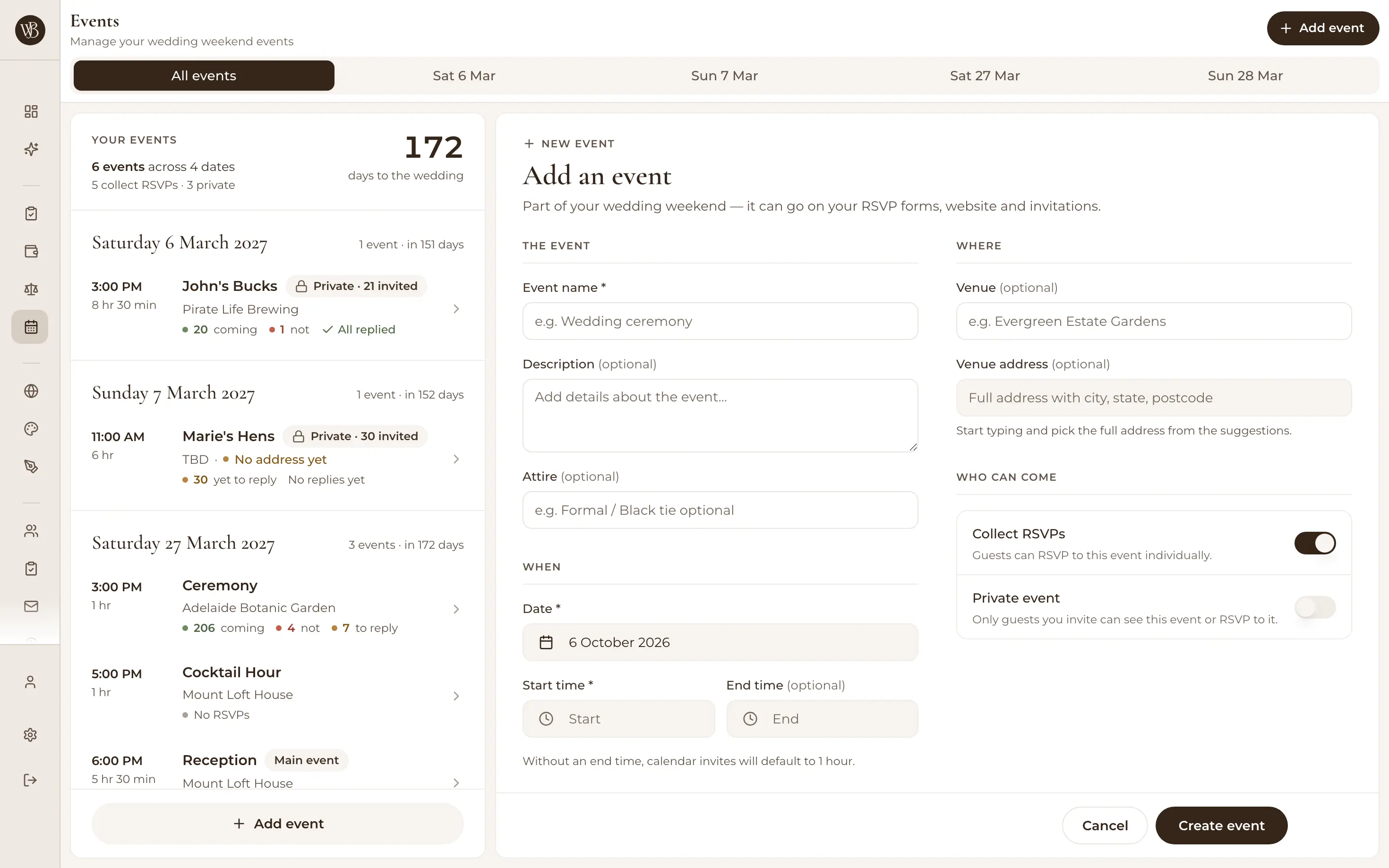The image size is (1389, 868).
Task: Turn off the Collect RSVPs switch
Action: 1314,543
